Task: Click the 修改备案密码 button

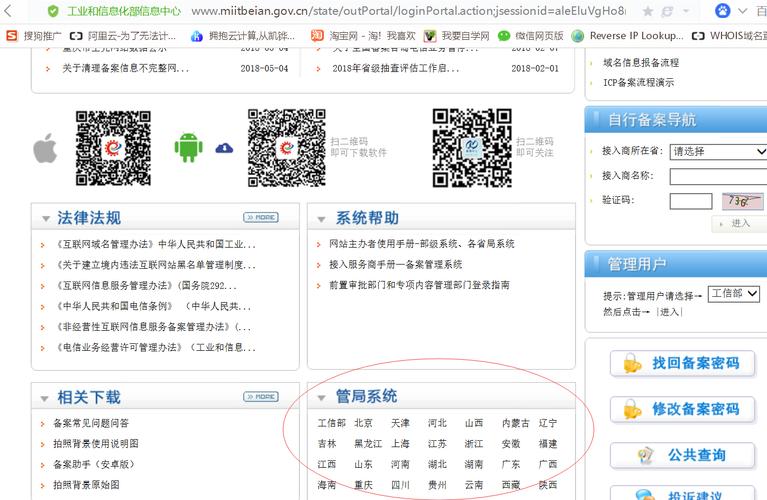Action: pyautogui.click(x=682, y=409)
